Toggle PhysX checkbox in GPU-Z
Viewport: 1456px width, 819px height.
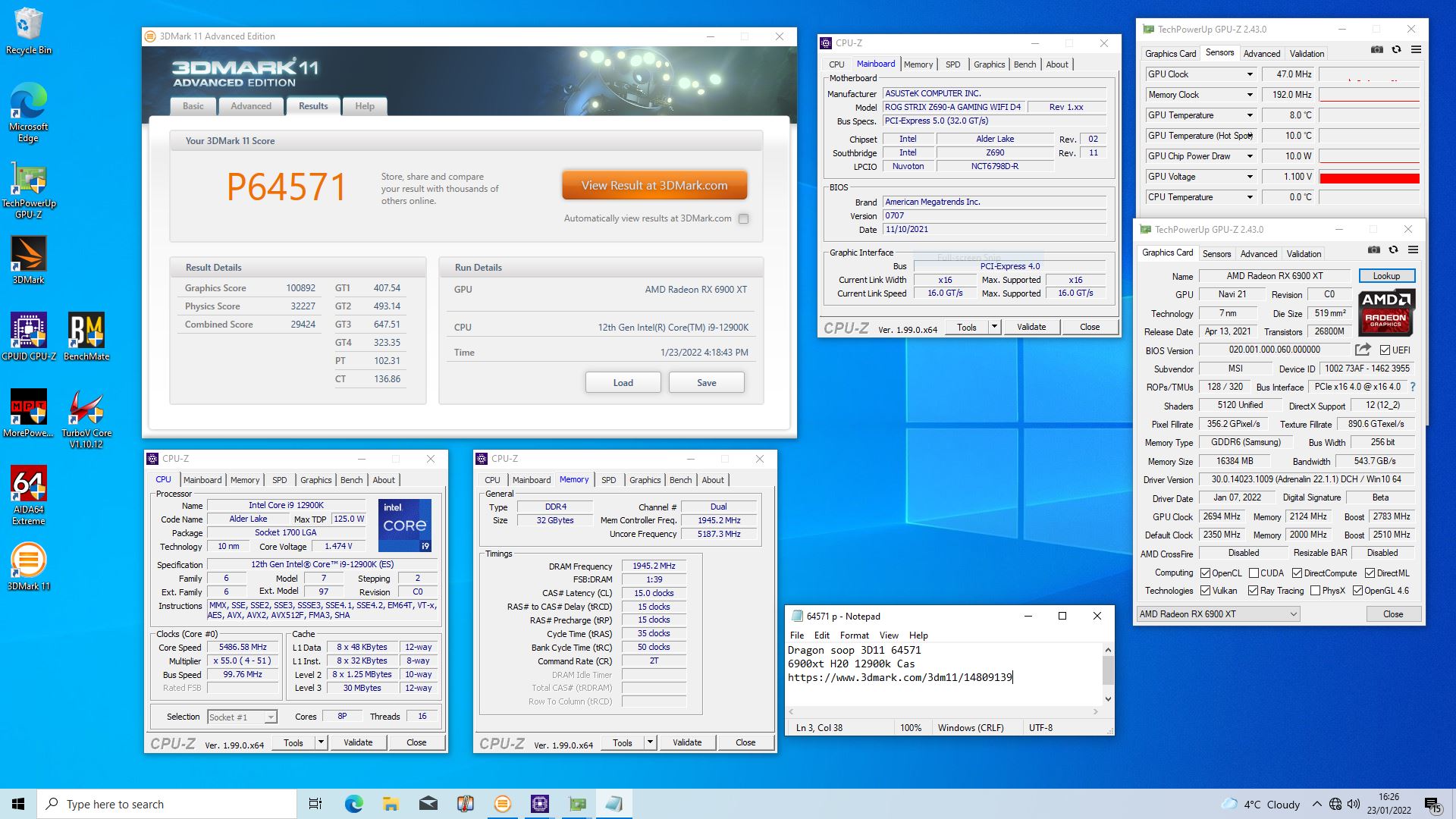tap(1315, 591)
